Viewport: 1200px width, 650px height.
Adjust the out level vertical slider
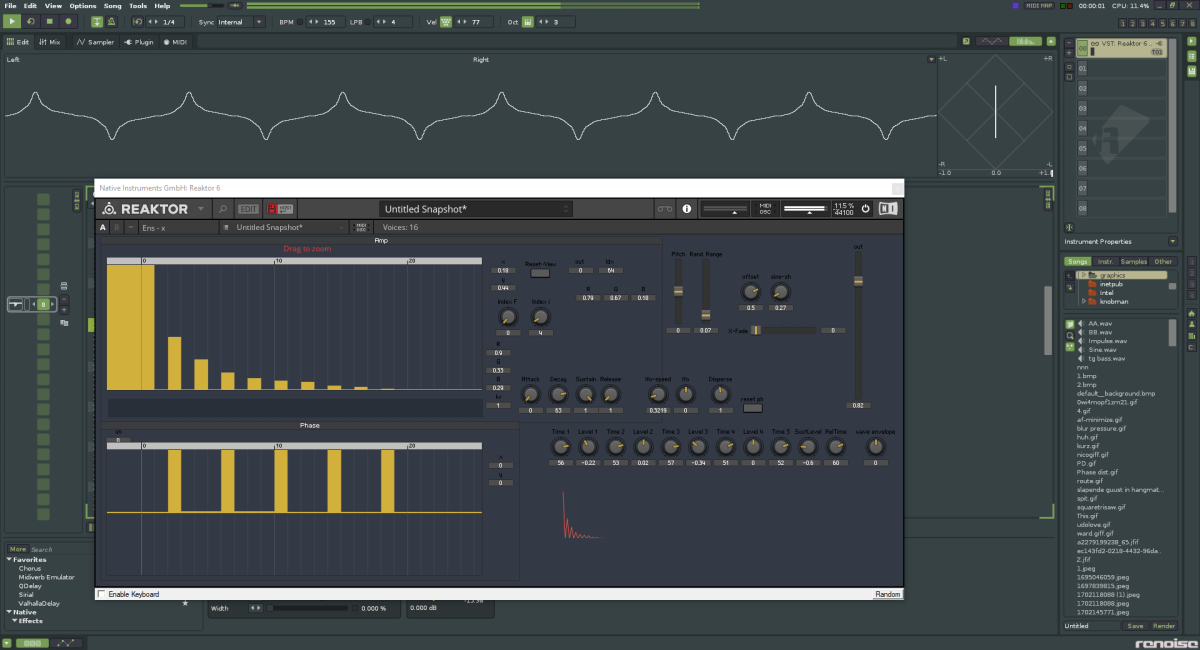[x=857, y=325]
